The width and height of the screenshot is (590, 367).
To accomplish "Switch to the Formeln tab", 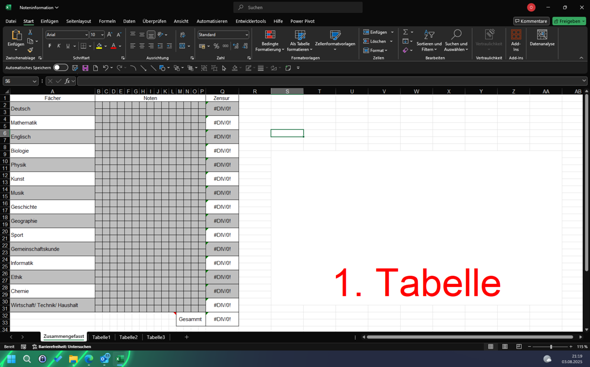I will tap(107, 21).
